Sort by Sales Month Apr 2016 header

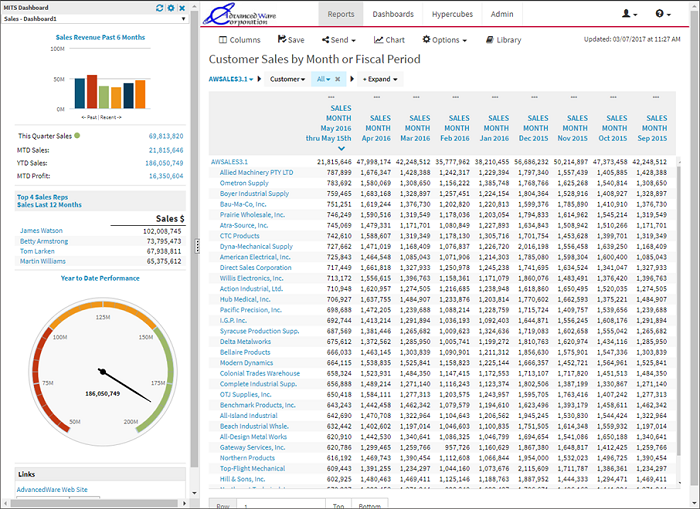[x=378, y=128]
